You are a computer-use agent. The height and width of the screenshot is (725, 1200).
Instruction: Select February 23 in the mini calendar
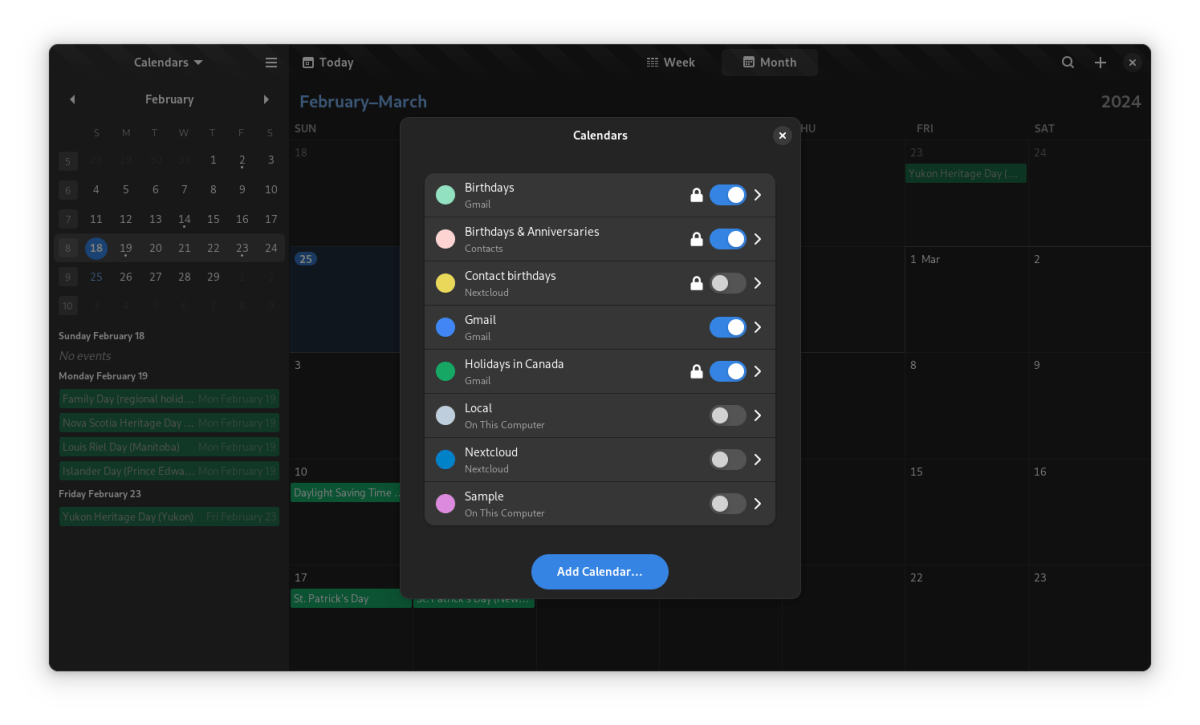click(242, 248)
